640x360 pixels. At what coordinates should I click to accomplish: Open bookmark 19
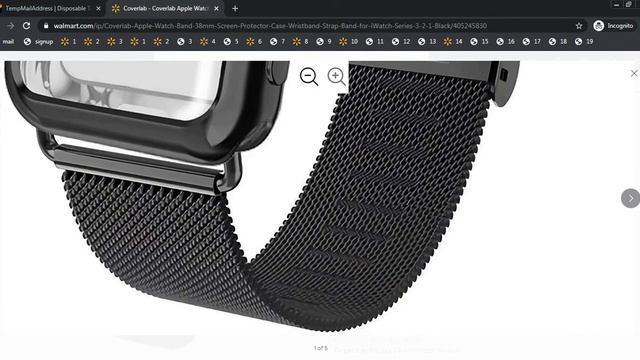584,41
